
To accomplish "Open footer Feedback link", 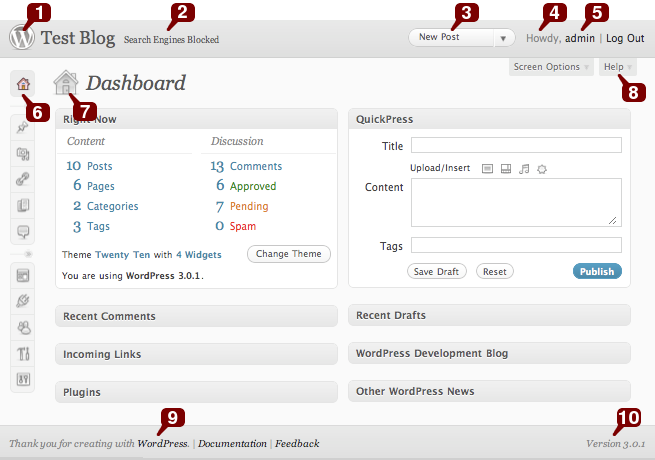I will tap(297, 444).
